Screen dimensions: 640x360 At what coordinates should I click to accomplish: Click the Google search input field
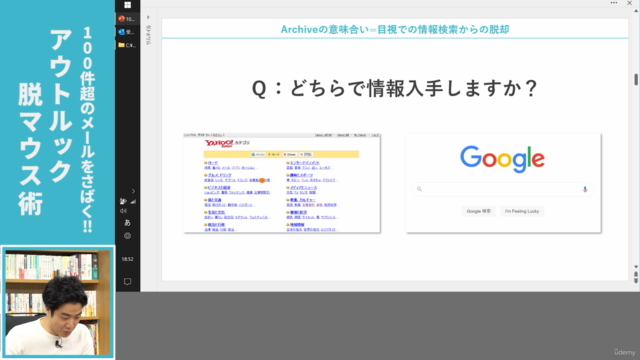pos(502,189)
